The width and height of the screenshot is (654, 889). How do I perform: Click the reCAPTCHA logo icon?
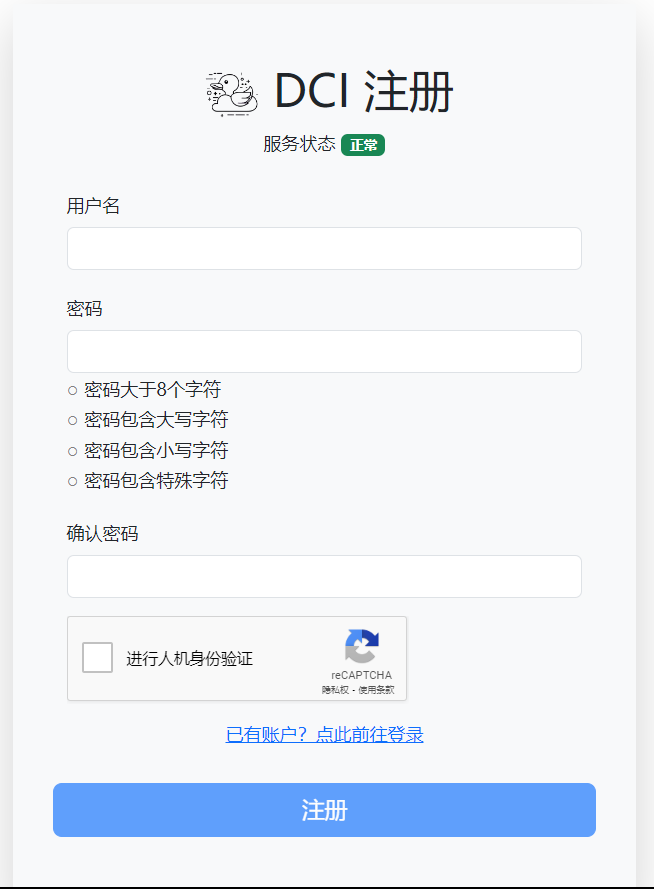point(361,646)
